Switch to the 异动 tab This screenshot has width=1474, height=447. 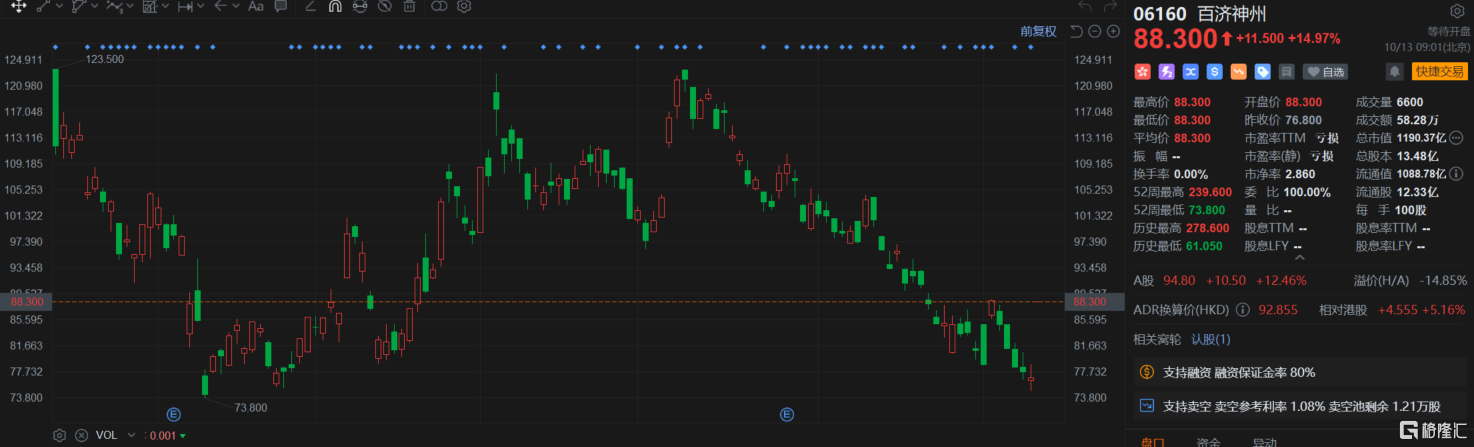pos(1264,441)
